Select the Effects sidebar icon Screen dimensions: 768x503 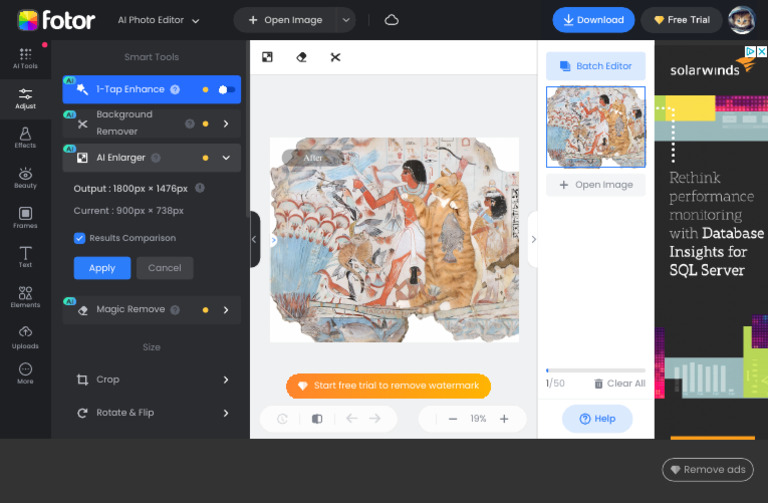click(25, 137)
